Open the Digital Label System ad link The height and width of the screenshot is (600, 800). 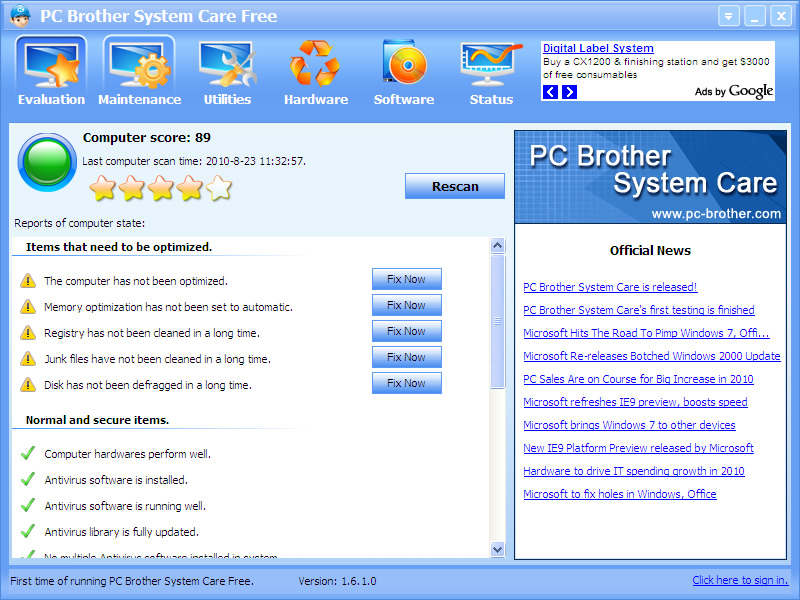click(598, 48)
